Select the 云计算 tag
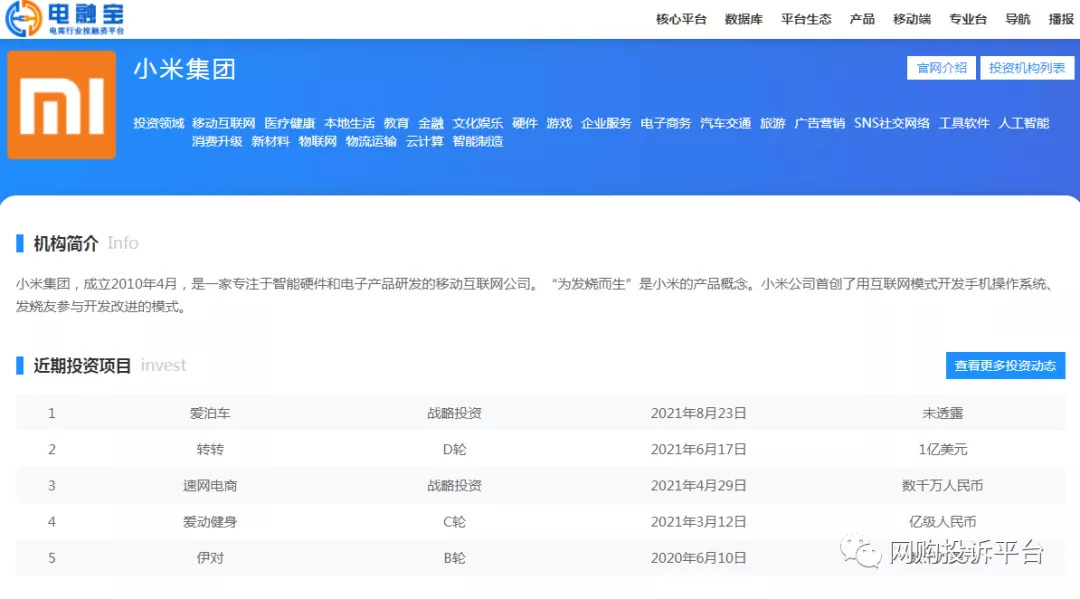 [424, 141]
